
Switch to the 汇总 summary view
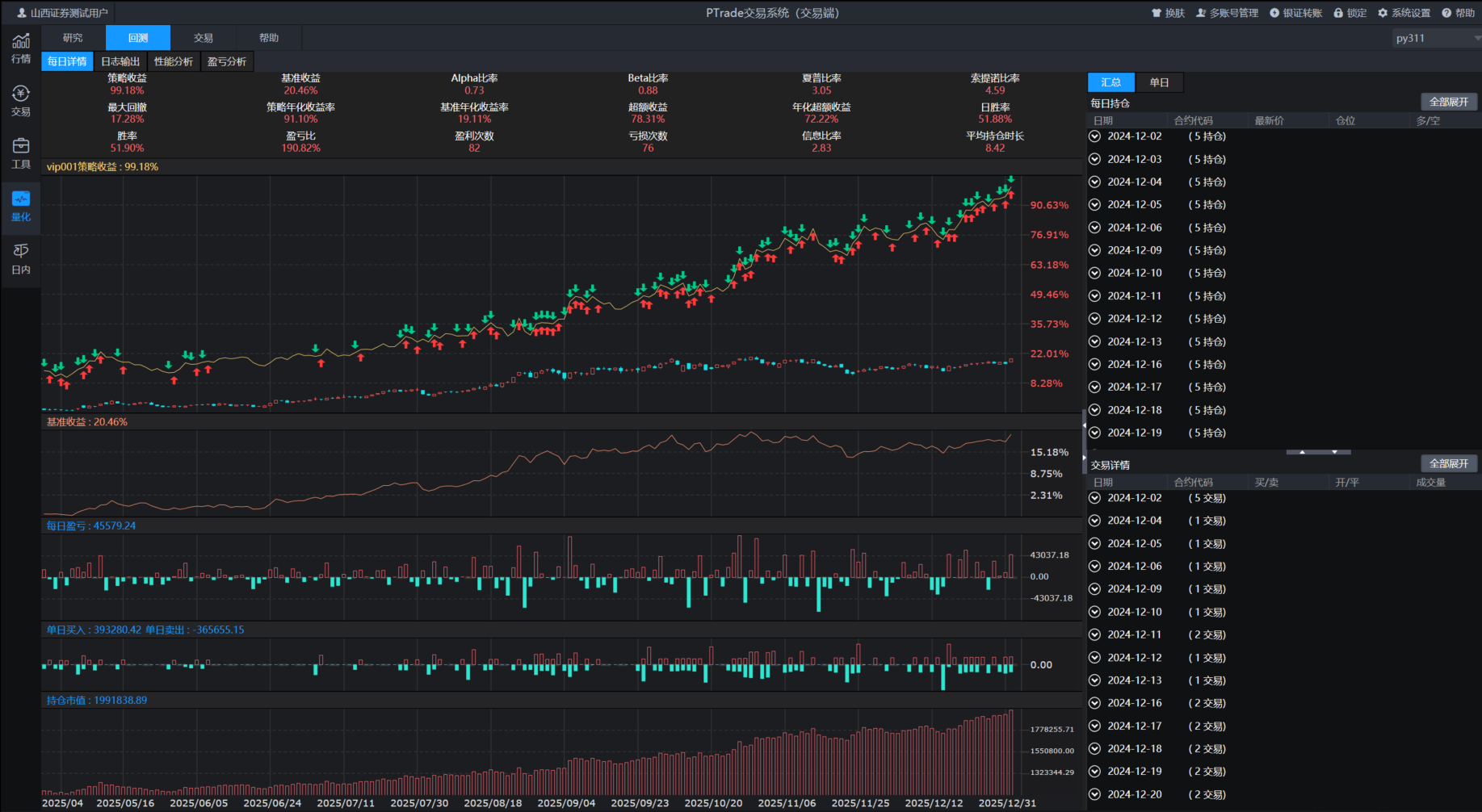1110,82
